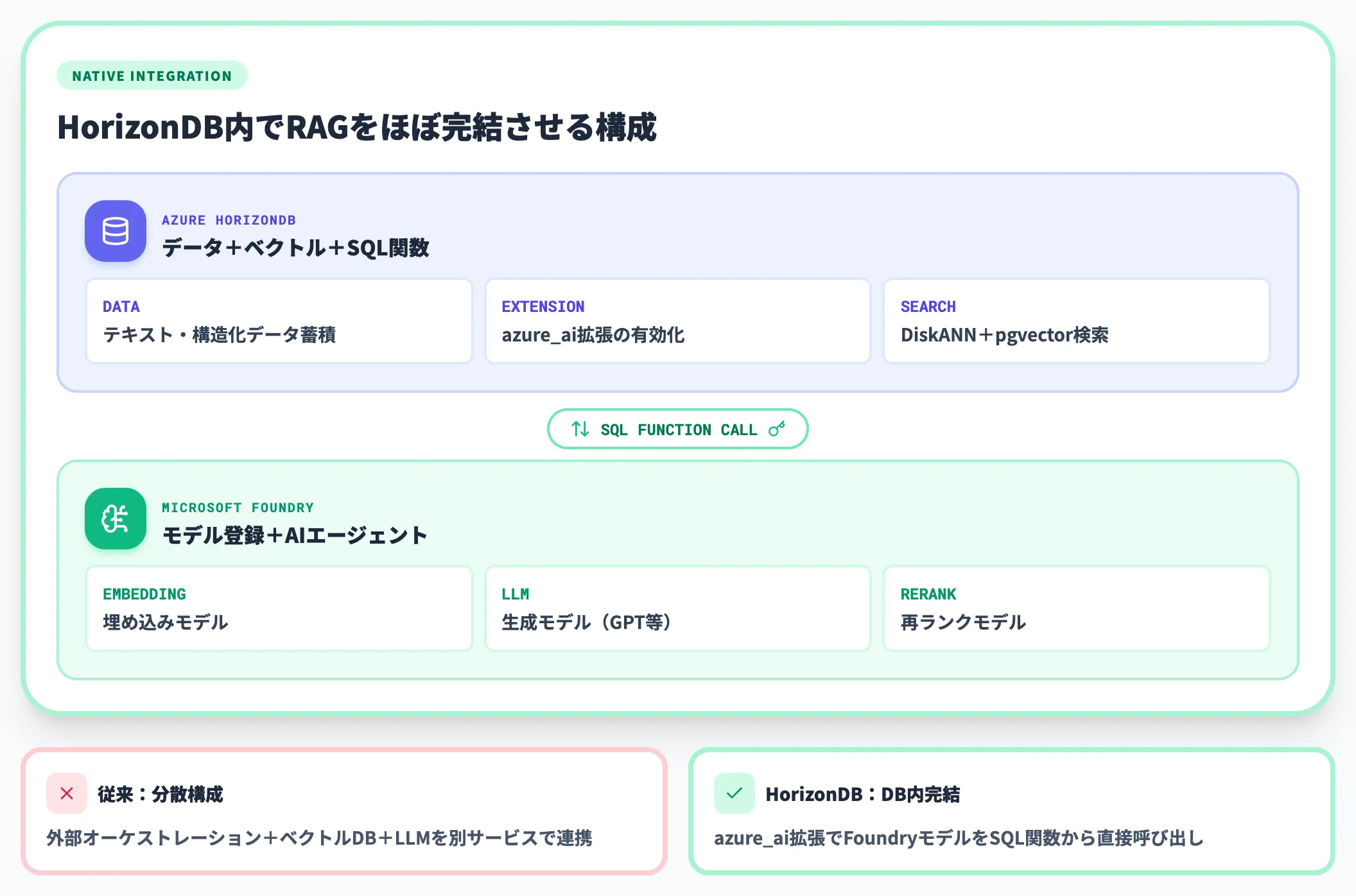
Task: Select the EMBEDDING card 埋め込みモデル
Action: pos(279,608)
